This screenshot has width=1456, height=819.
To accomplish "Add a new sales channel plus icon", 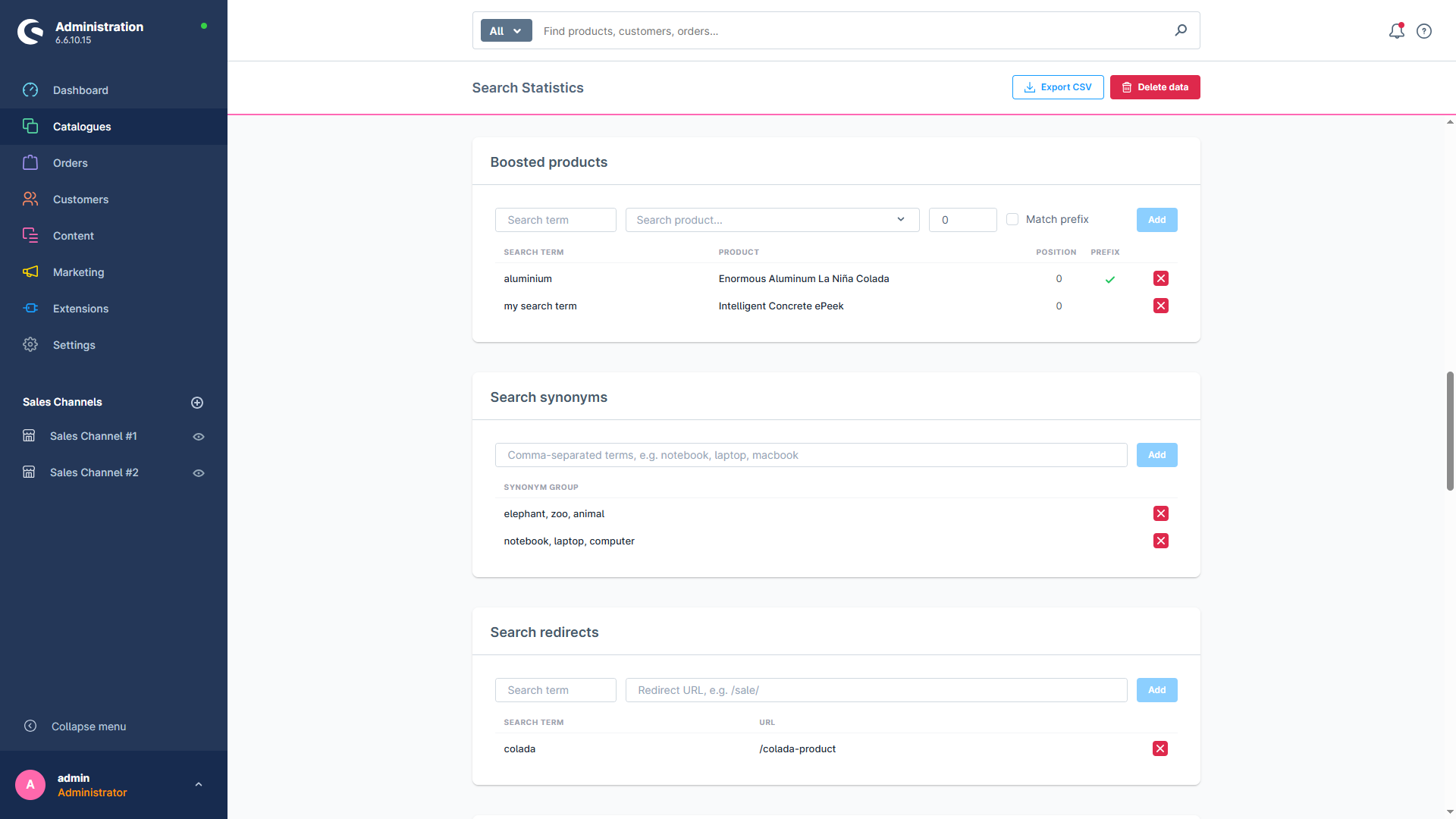I will click(x=197, y=403).
